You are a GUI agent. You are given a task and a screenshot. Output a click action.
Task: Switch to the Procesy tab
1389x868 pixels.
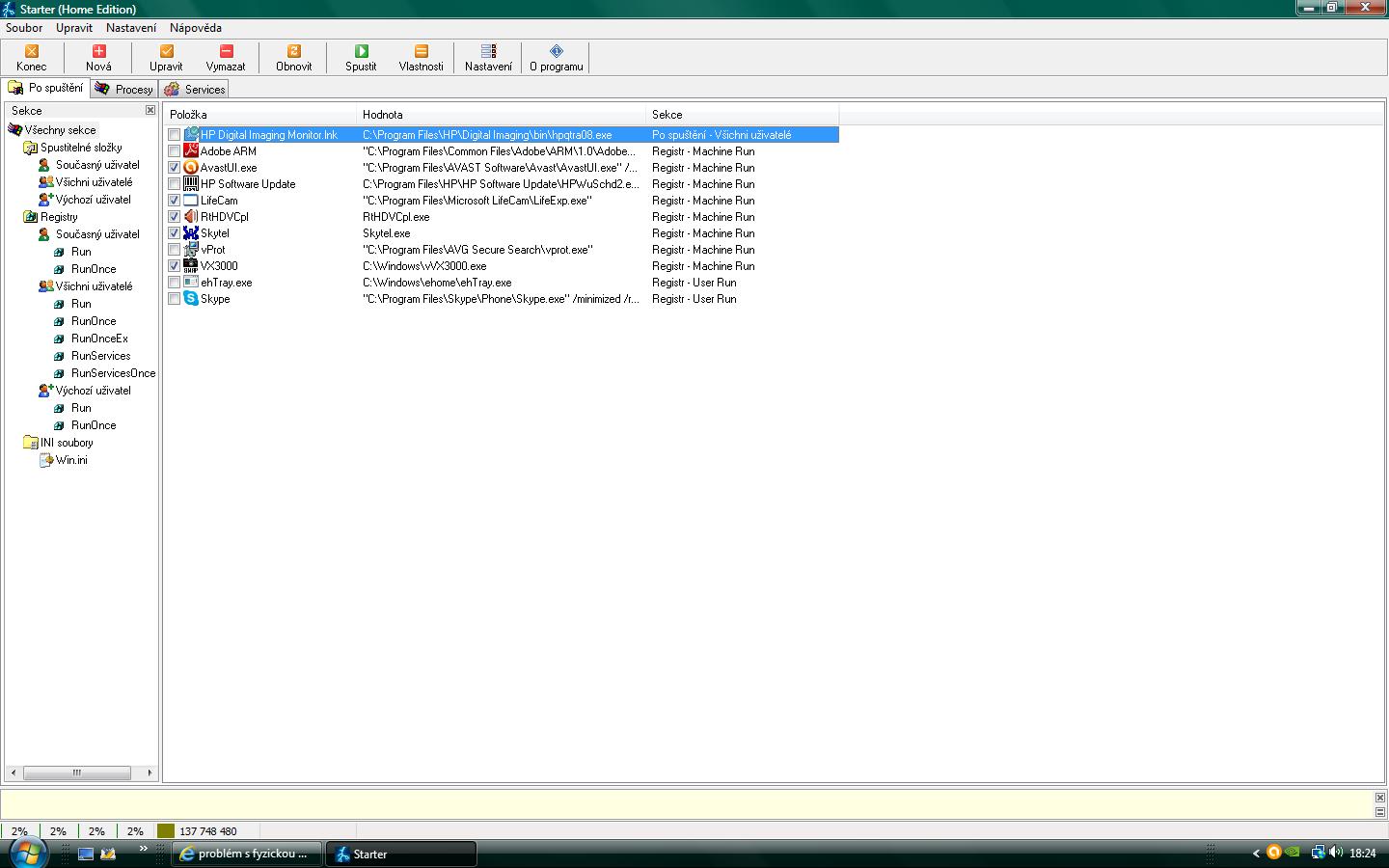[123, 89]
